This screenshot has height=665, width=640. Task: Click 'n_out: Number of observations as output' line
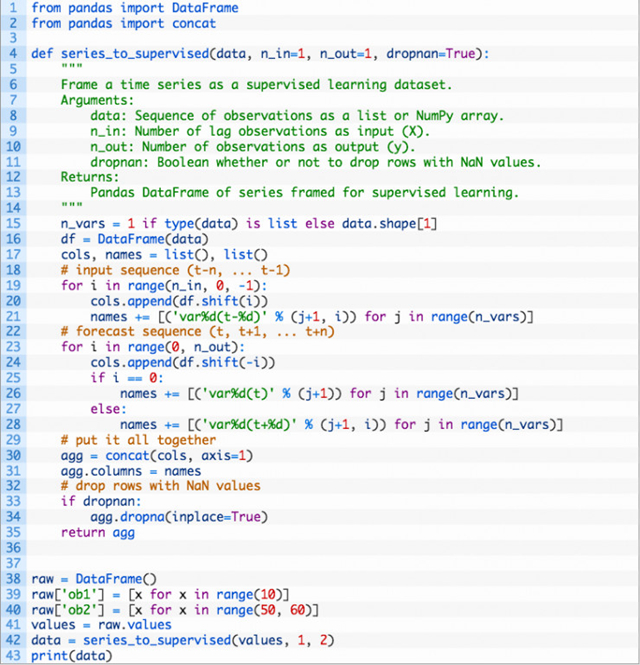(253, 146)
